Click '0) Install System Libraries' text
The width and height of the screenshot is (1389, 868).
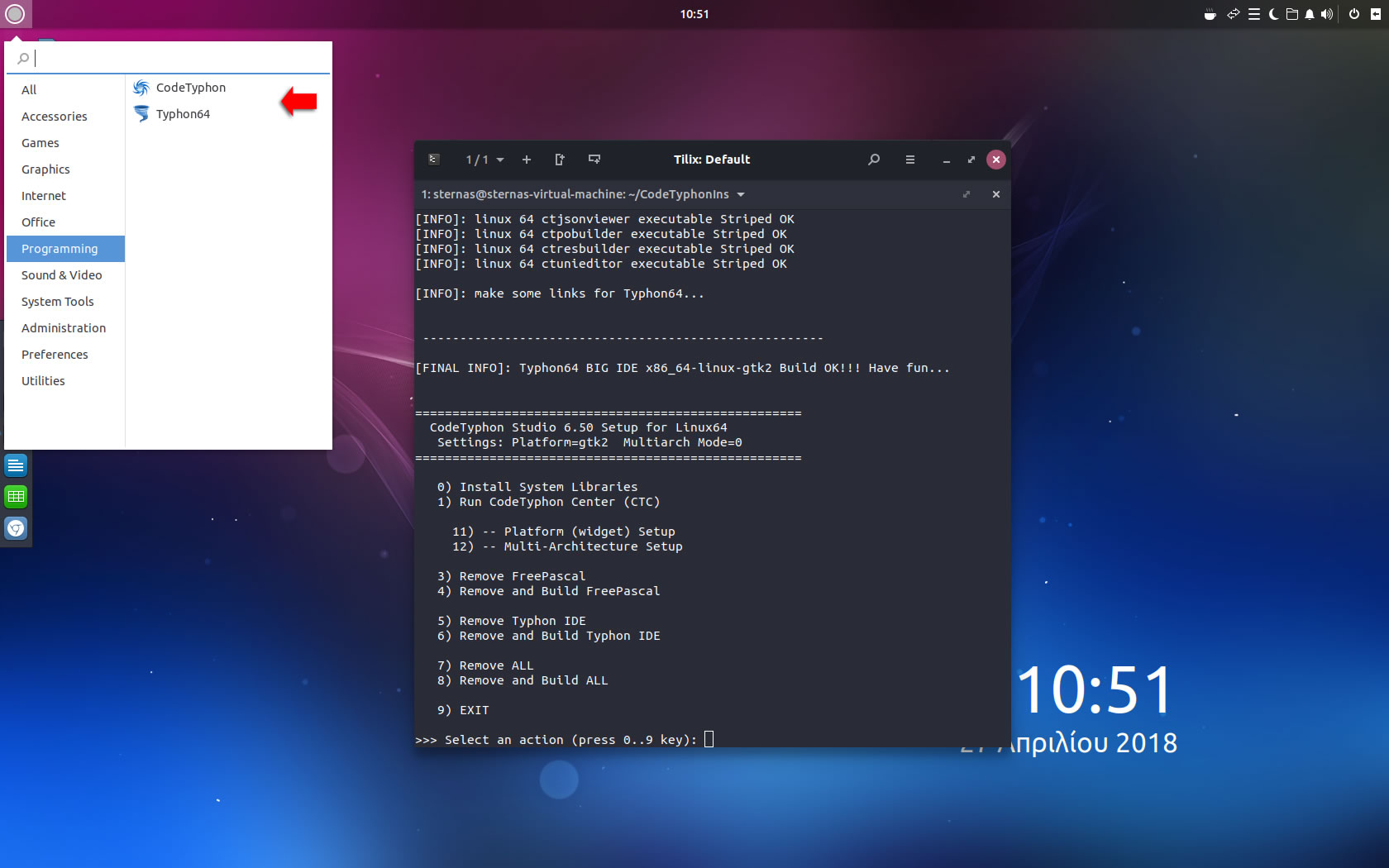tap(537, 487)
